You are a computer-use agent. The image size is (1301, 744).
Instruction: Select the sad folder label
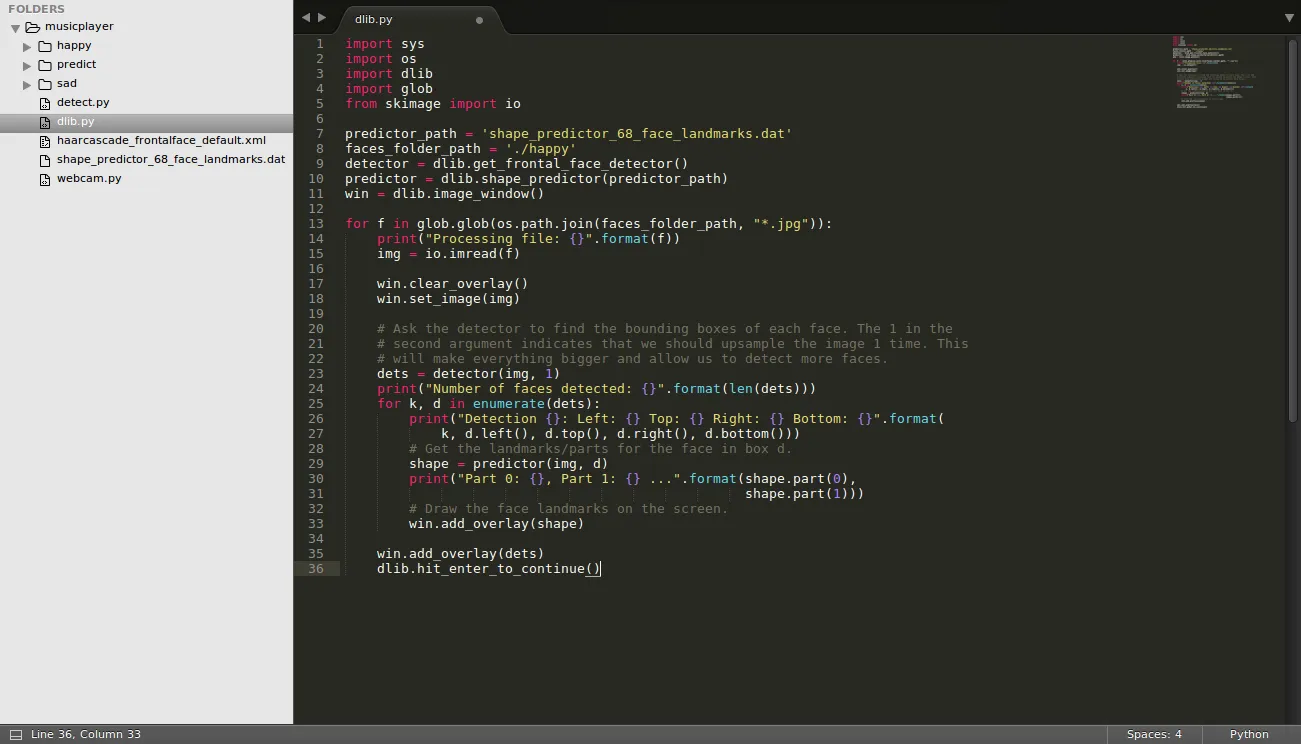67,84
